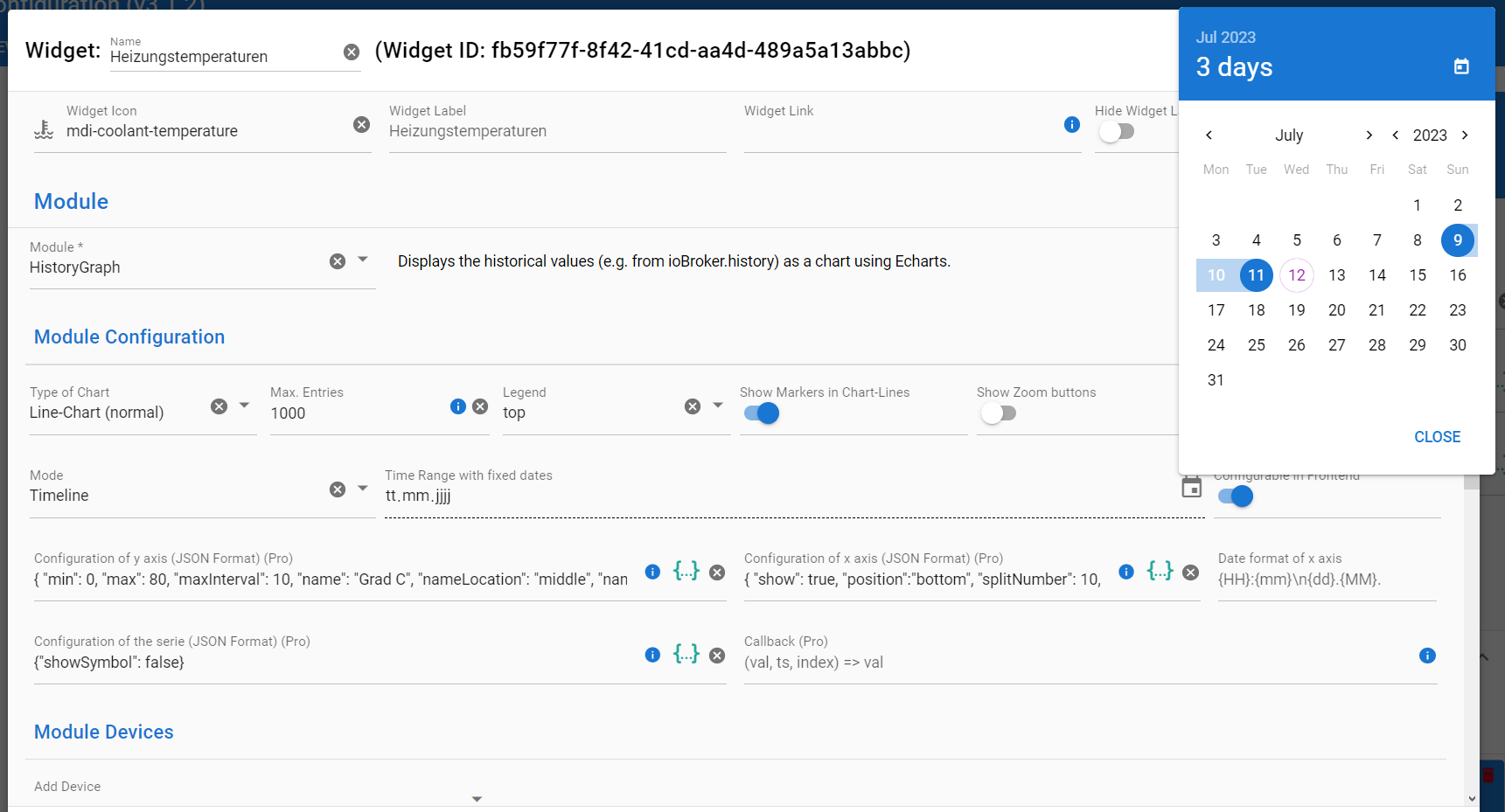Open the Type of Chart dropdown
The image size is (1505, 812).
[245, 405]
